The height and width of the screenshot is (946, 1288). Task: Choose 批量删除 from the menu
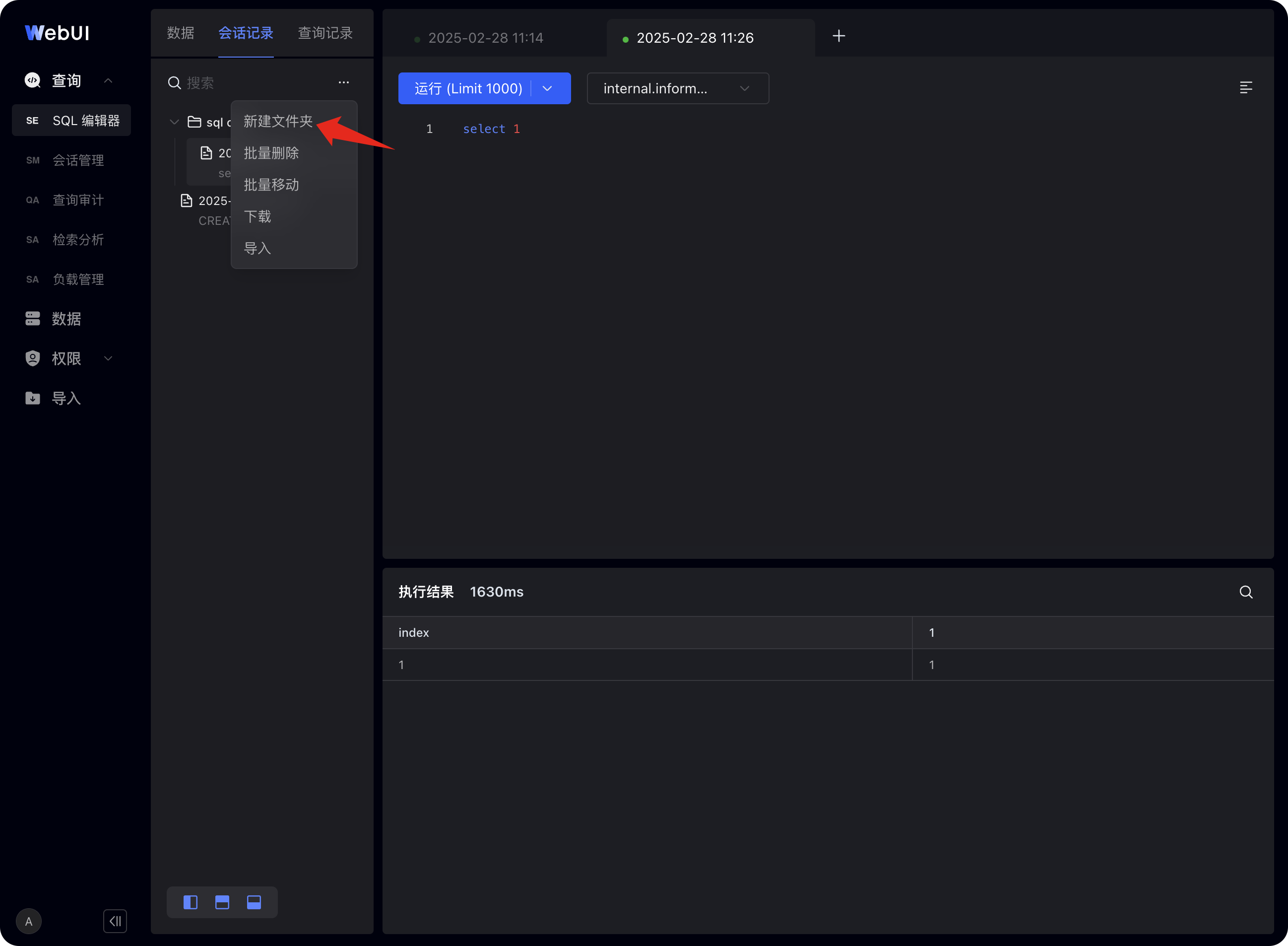pyautogui.click(x=271, y=153)
